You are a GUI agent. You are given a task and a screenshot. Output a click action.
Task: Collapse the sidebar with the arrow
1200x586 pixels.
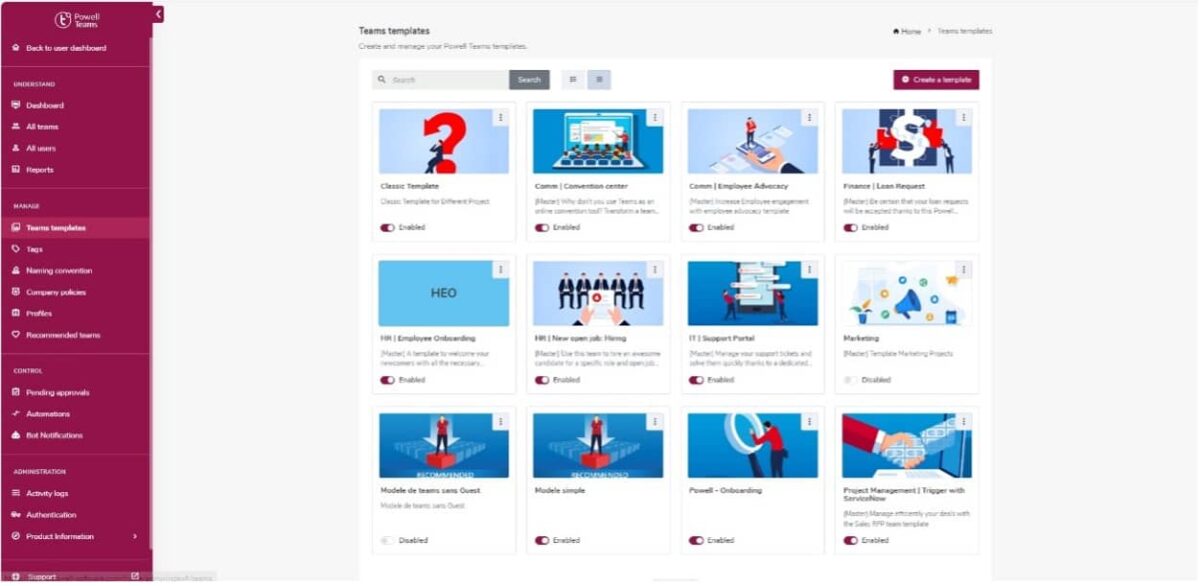[158, 13]
